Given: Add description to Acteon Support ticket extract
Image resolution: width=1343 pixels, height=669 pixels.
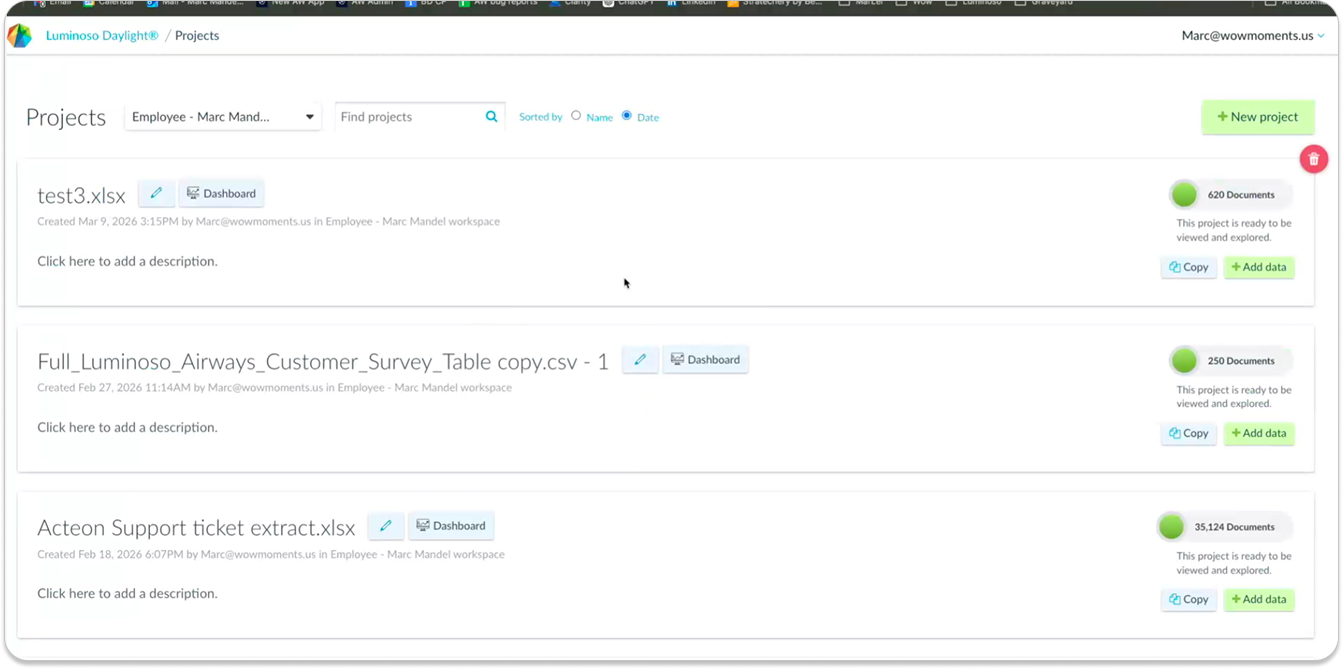Looking at the screenshot, I should pos(127,593).
